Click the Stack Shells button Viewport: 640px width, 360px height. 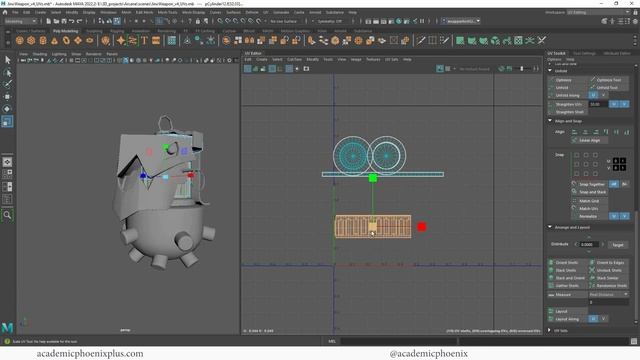[x=567, y=270]
